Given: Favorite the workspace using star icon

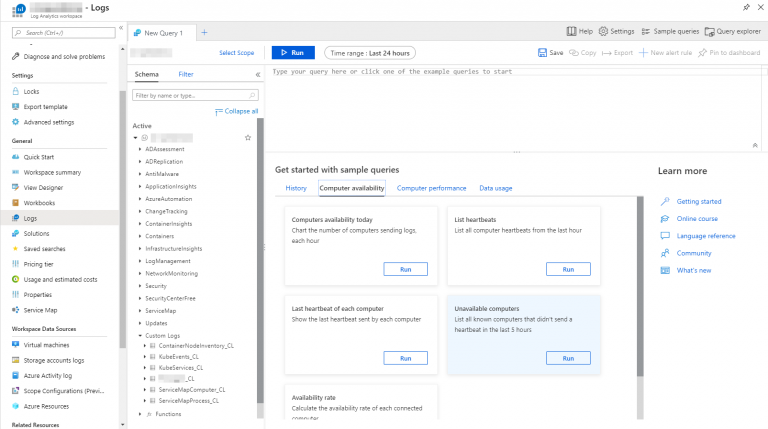Looking at the screenshot, I should coord(248,137).
